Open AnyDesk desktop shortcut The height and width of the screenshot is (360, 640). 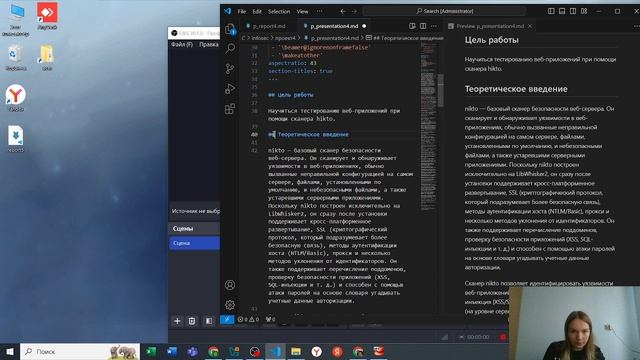click(x=47, y=16)
